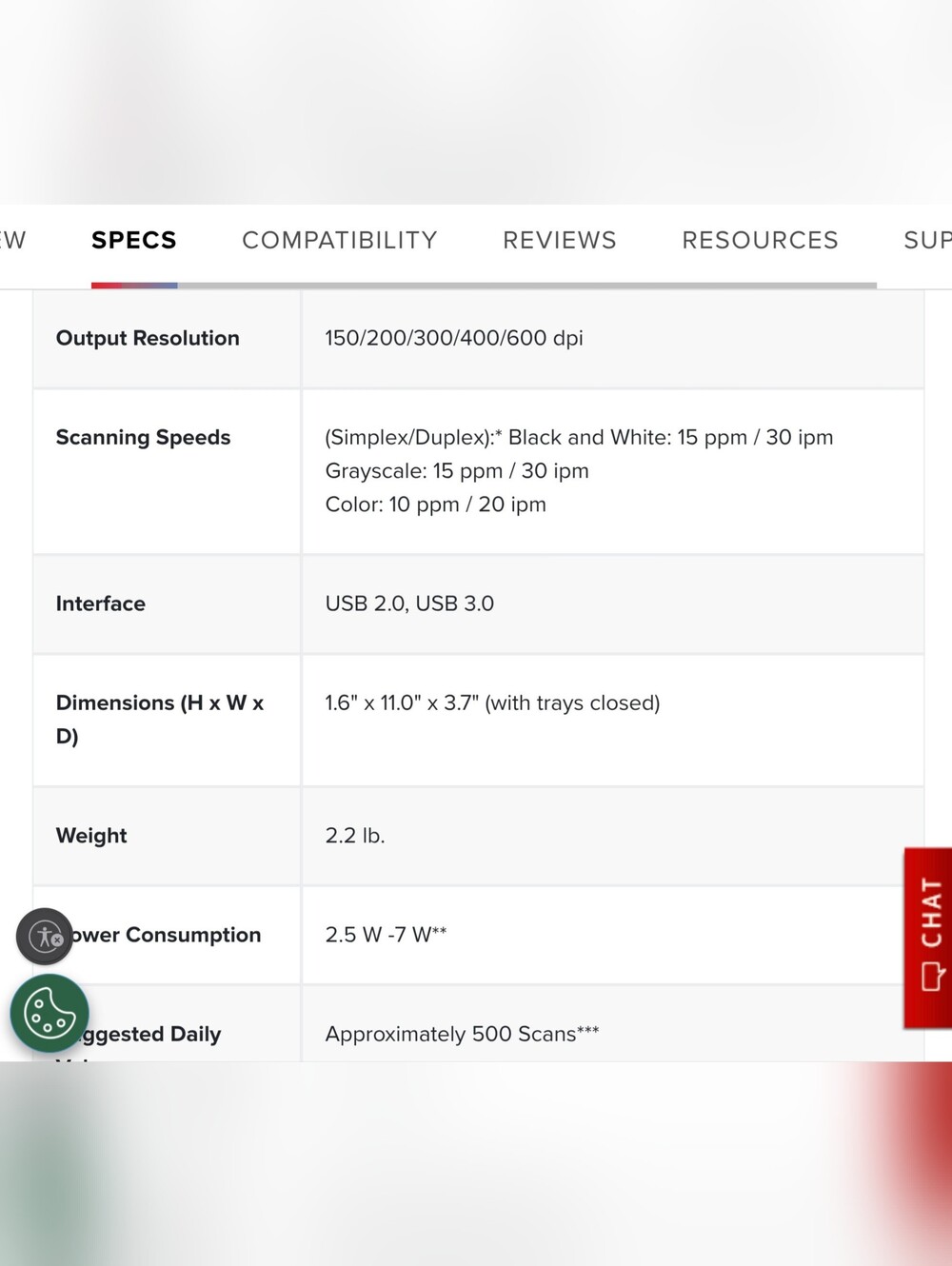Screen dimensions: 952x1266
Task: Click the Approximately 500 Scans text
Action: 462,1034
